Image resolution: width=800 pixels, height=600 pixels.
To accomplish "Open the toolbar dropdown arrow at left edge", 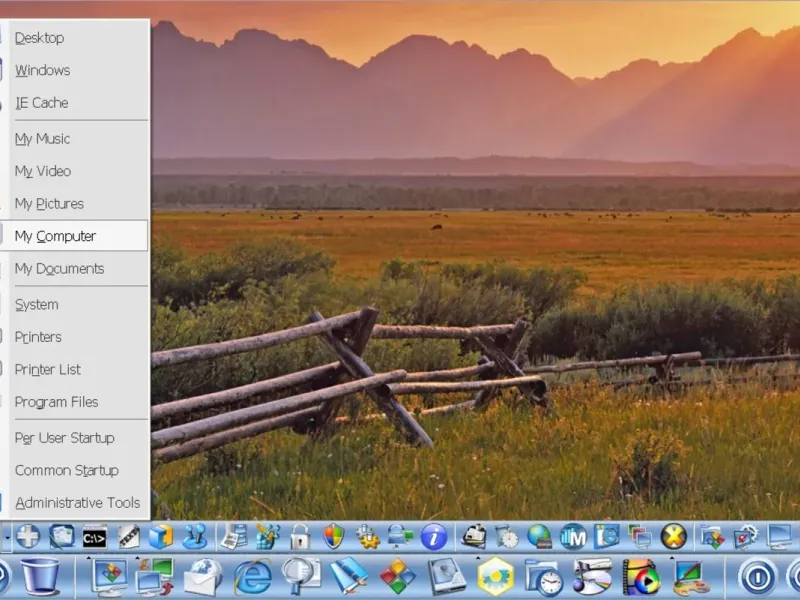I will tap(7, 537).
